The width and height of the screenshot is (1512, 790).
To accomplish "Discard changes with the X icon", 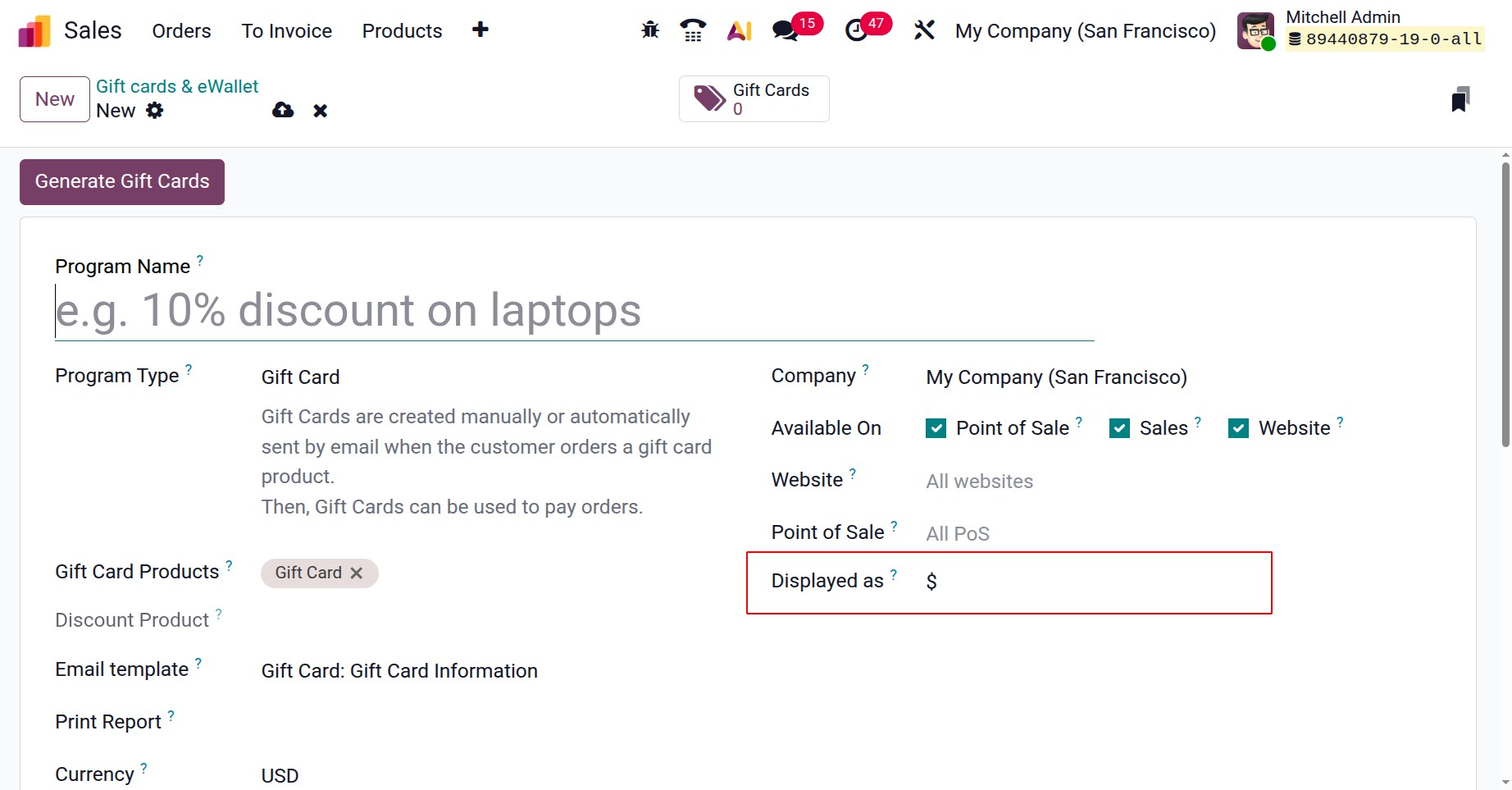I will tap(321, 111).
